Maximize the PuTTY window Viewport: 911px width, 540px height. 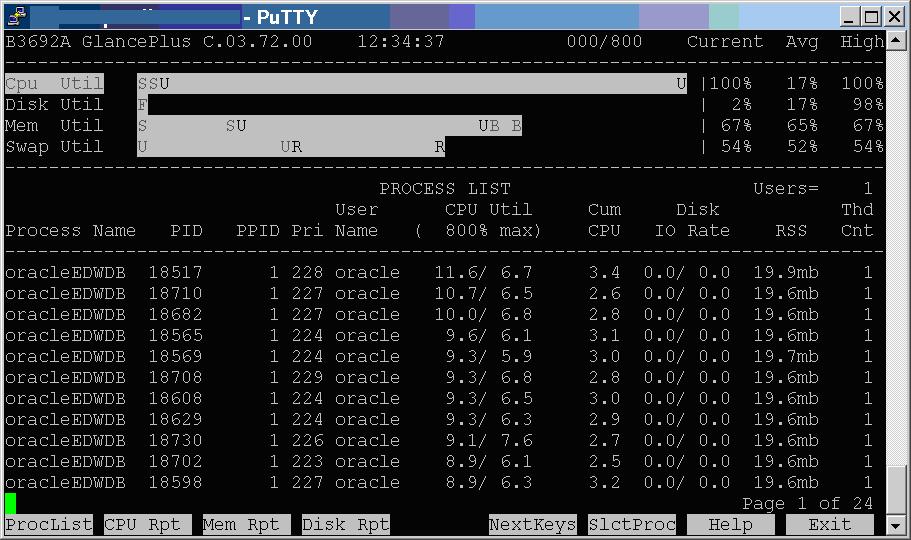(871, 17)
